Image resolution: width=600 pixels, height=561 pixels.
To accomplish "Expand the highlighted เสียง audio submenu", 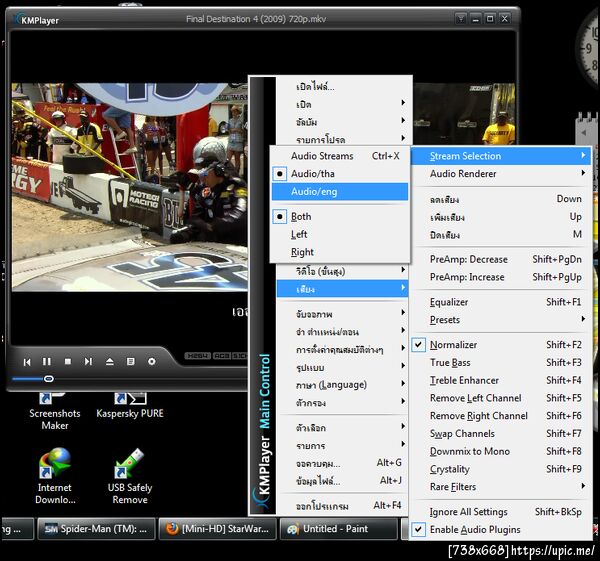I will pyautogui.click(x=342, y=289).
